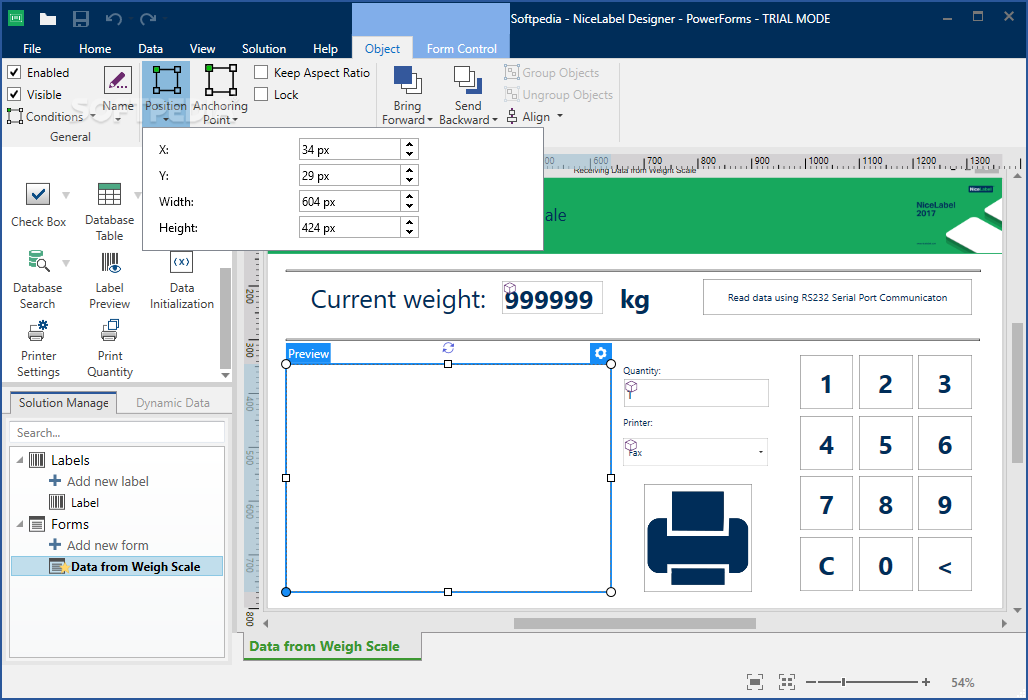This screenshot has width=1028, height=700.
Task: Click the X position input field
Action: point(349,149)
